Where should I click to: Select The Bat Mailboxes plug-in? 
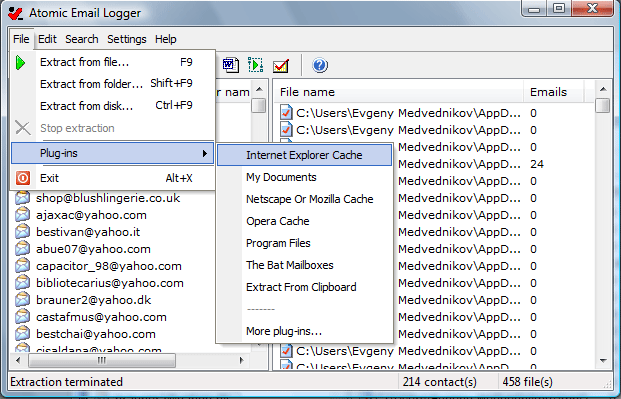click(x=305, y=265)
